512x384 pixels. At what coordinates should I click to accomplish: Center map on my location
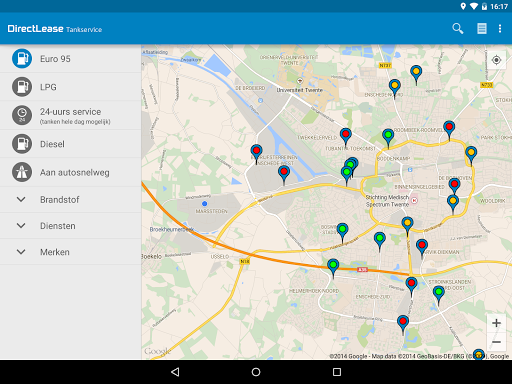(496, 60)
